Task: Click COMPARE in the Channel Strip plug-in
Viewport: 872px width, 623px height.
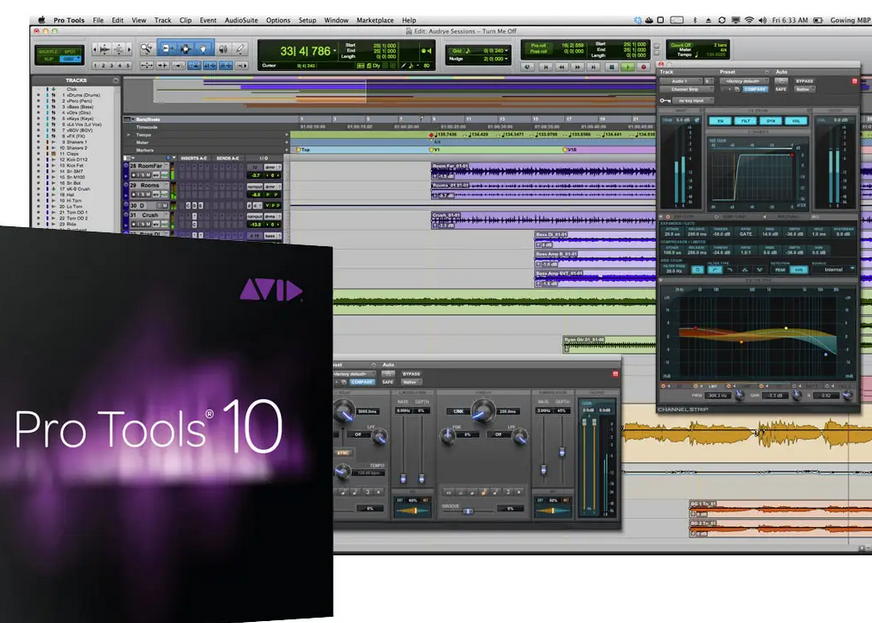Action: (755, 89)
